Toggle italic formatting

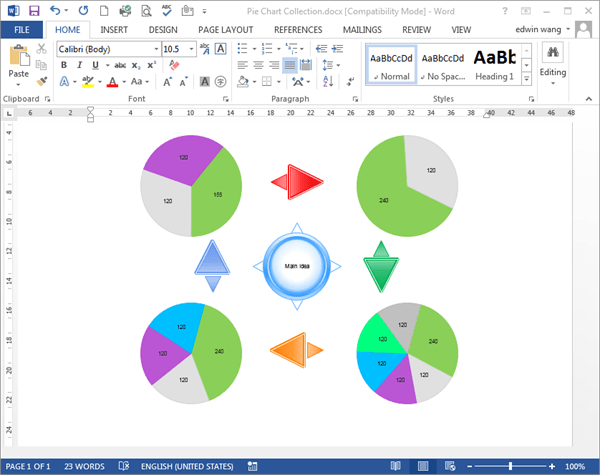pos(80,65)
